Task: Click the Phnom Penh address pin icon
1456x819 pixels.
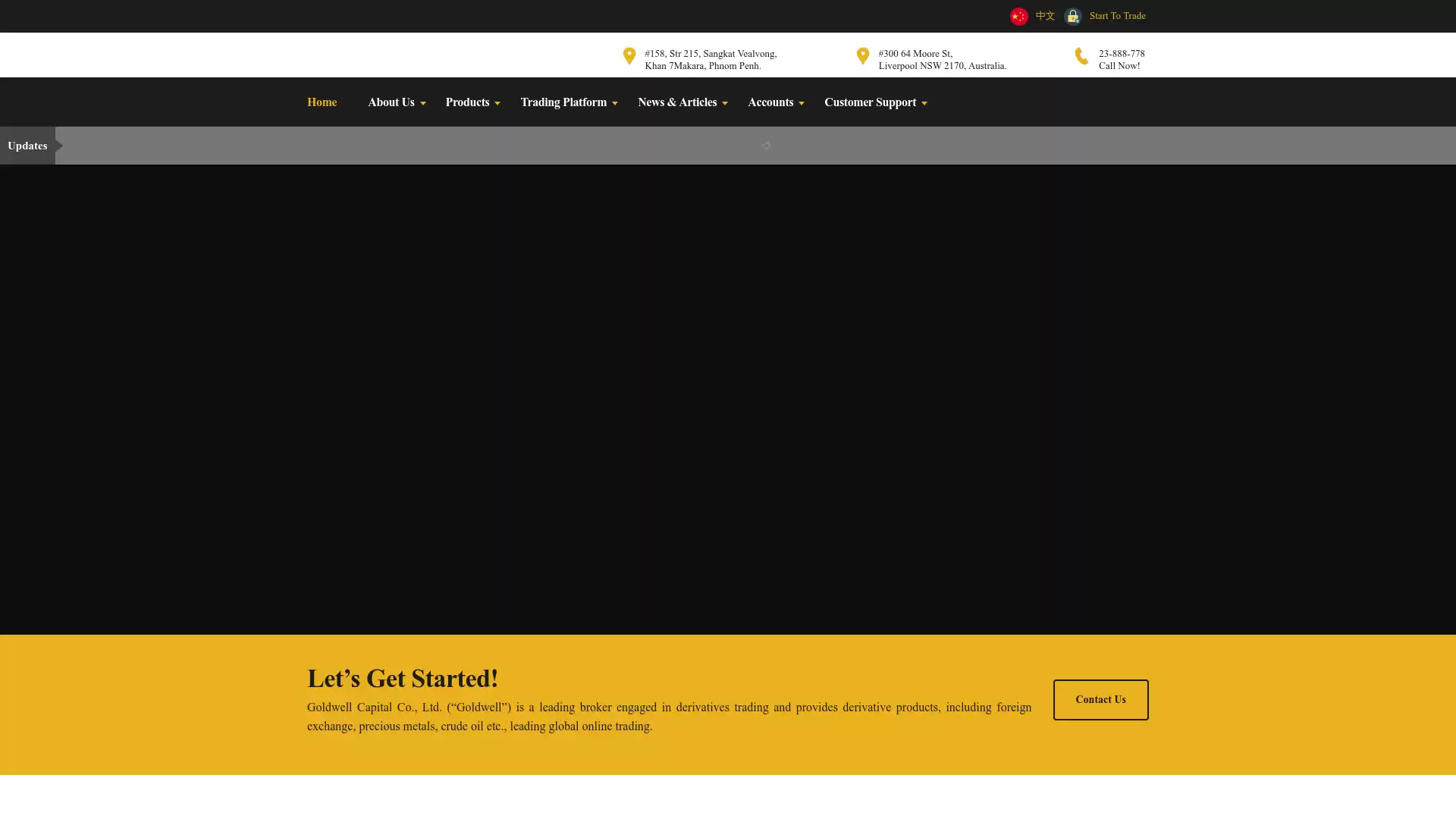Action: tap(629, 56)
